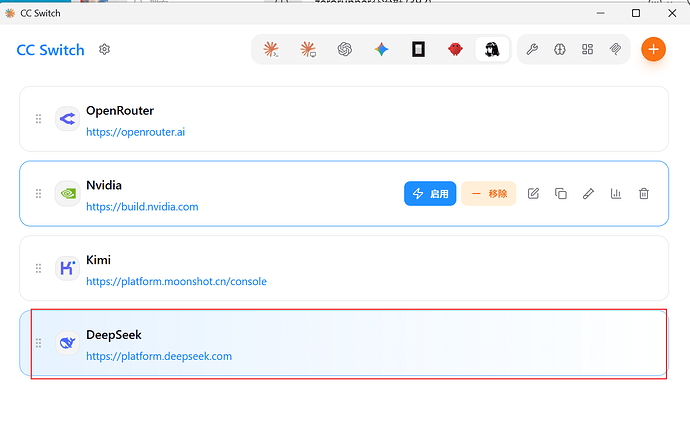Click the test-tube icon for Nvidia
Image resolution: width=690 pixels, height=428 pixels.
[588, 194]
